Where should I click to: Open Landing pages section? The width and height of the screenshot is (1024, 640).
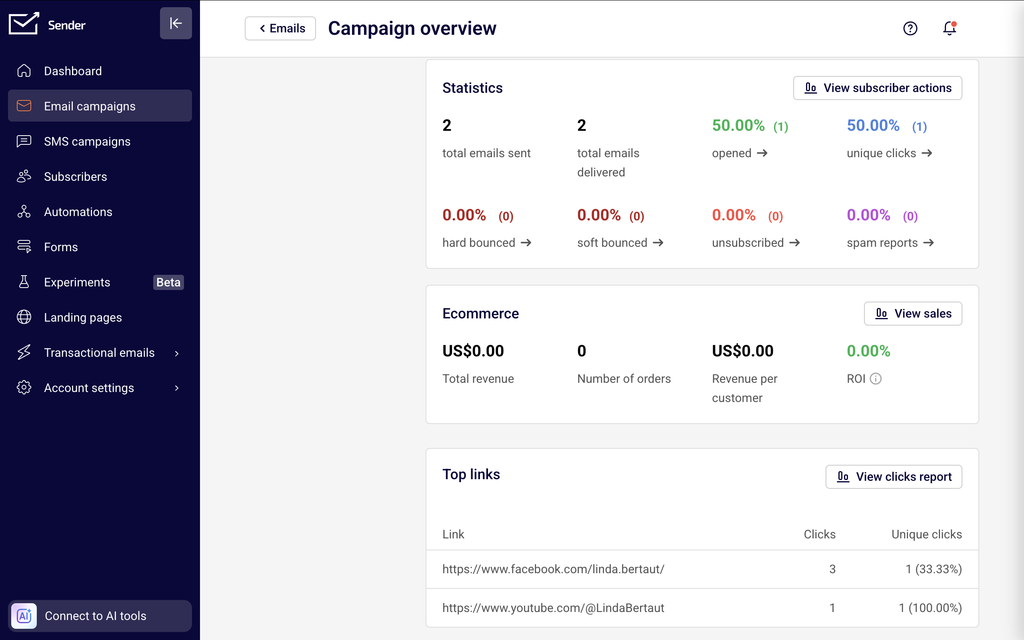(100, 317)
